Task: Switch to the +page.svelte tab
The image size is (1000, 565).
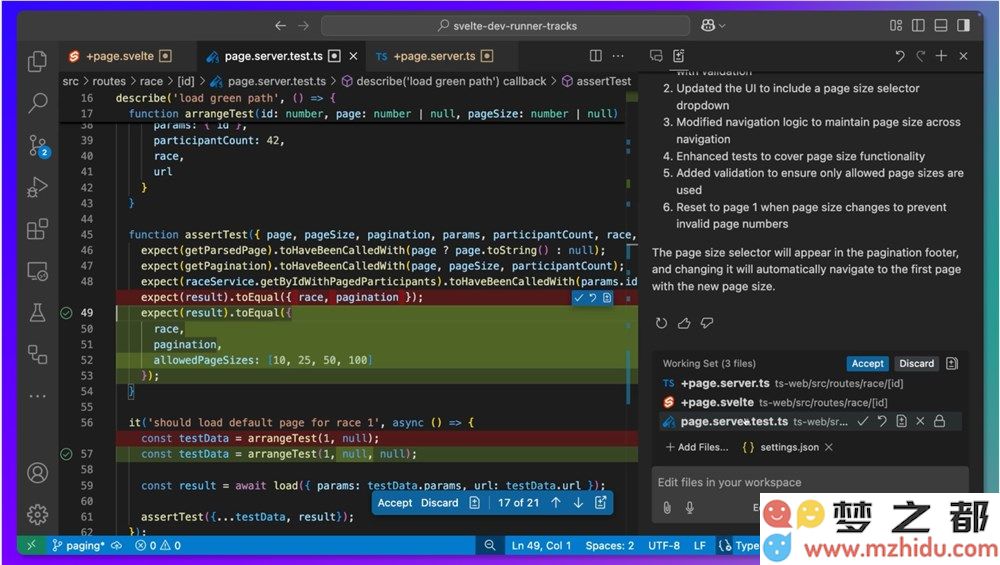Action: pyautogui.click(x=120, y=56)
